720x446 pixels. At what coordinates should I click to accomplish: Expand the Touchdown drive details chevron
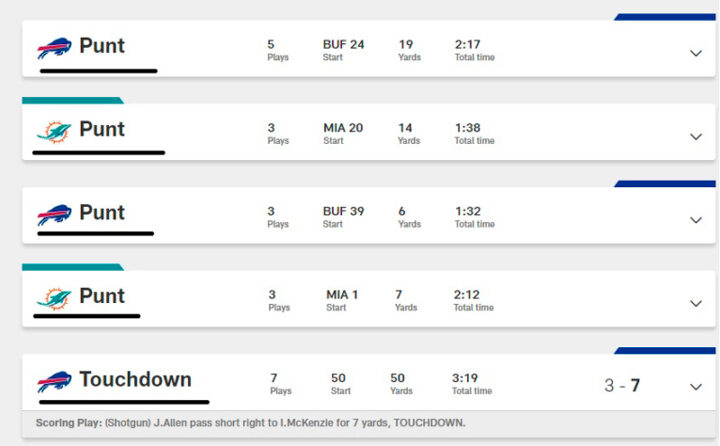click(x=696, y=386)
